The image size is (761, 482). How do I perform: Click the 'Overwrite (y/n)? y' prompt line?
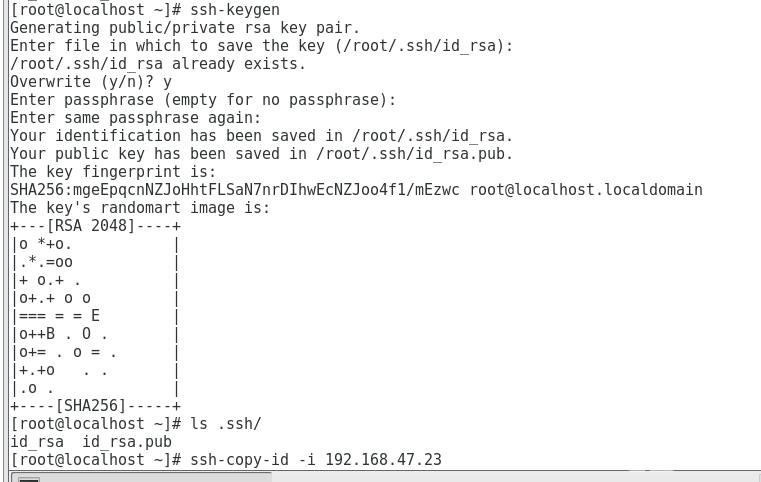(x=91, y=82)
